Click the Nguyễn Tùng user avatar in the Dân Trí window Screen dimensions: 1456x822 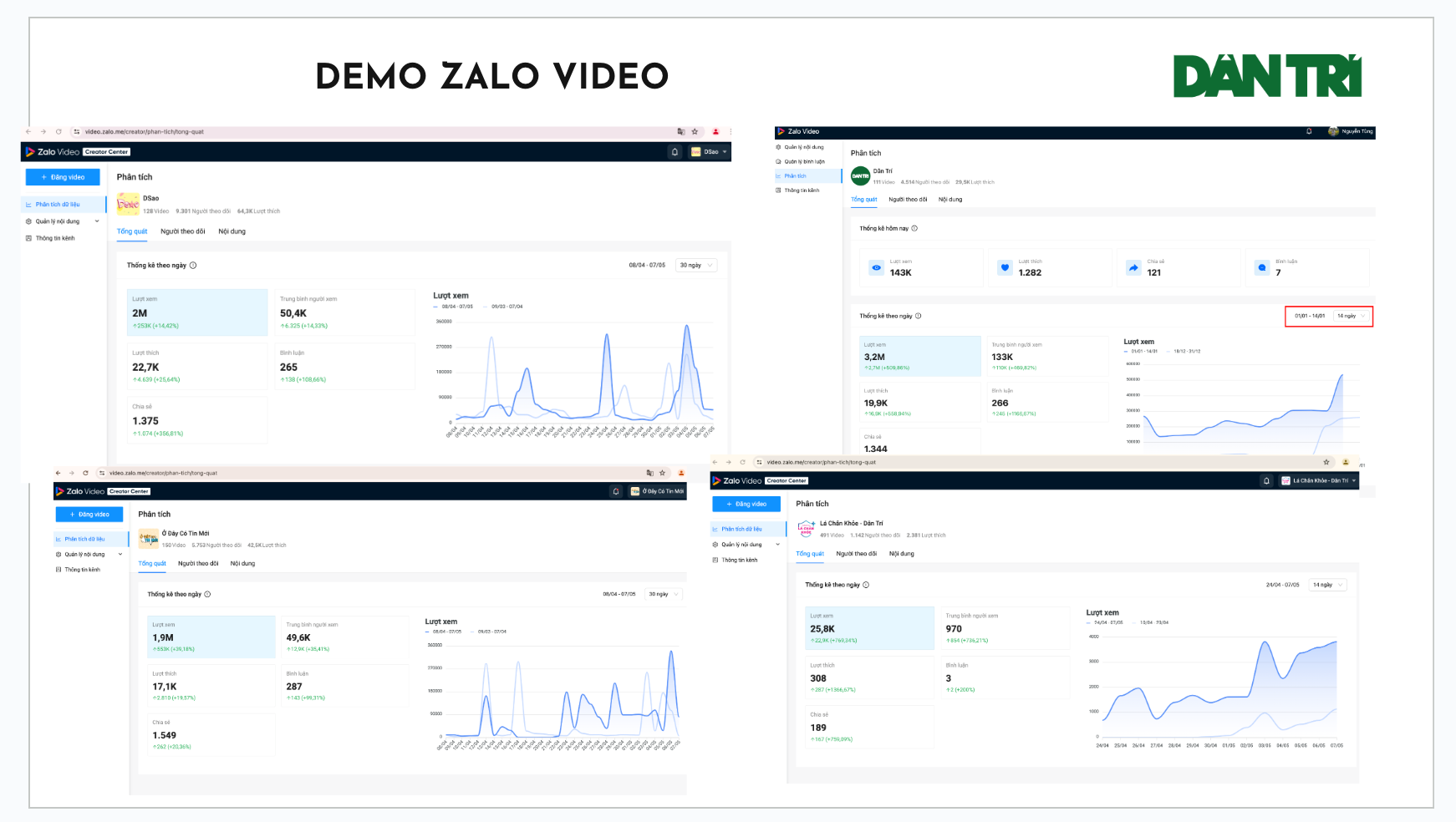click(1333, 131)
